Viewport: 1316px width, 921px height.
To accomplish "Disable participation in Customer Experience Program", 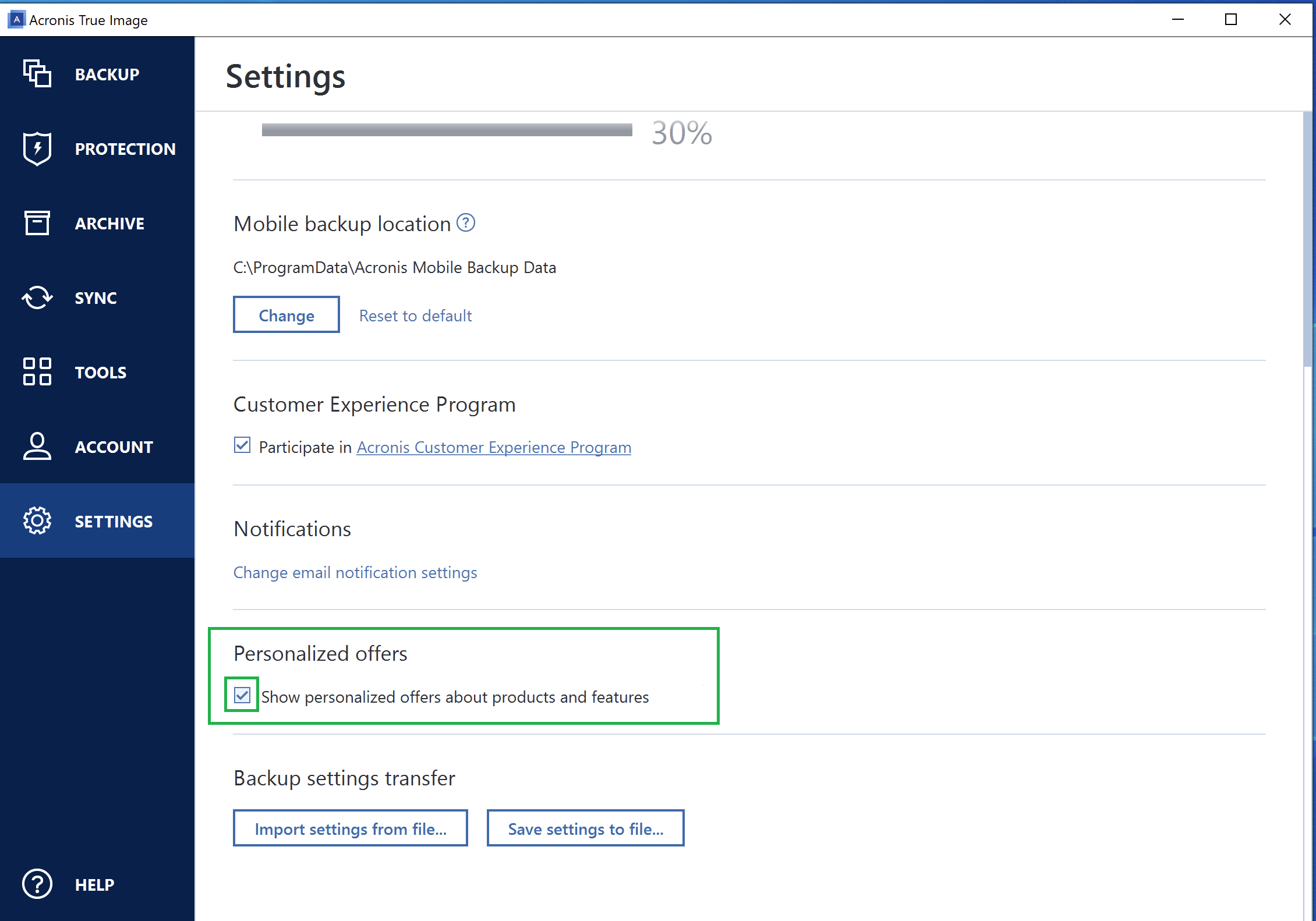I will click(x=242, y=445).
